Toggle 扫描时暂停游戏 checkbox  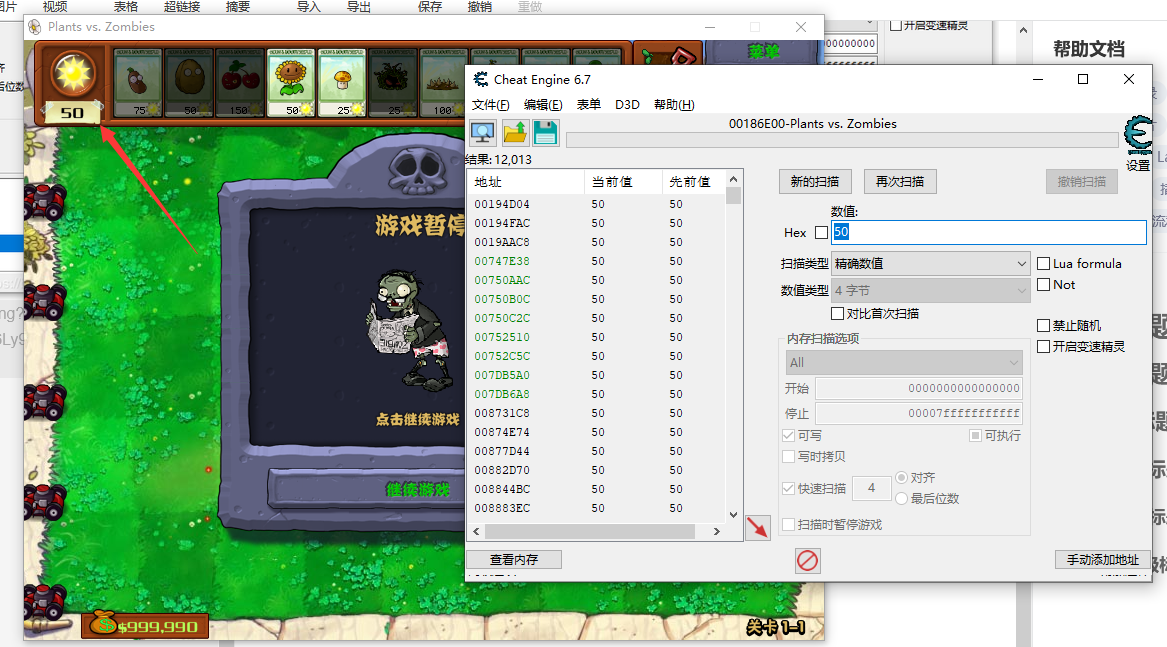pos(788,525)
